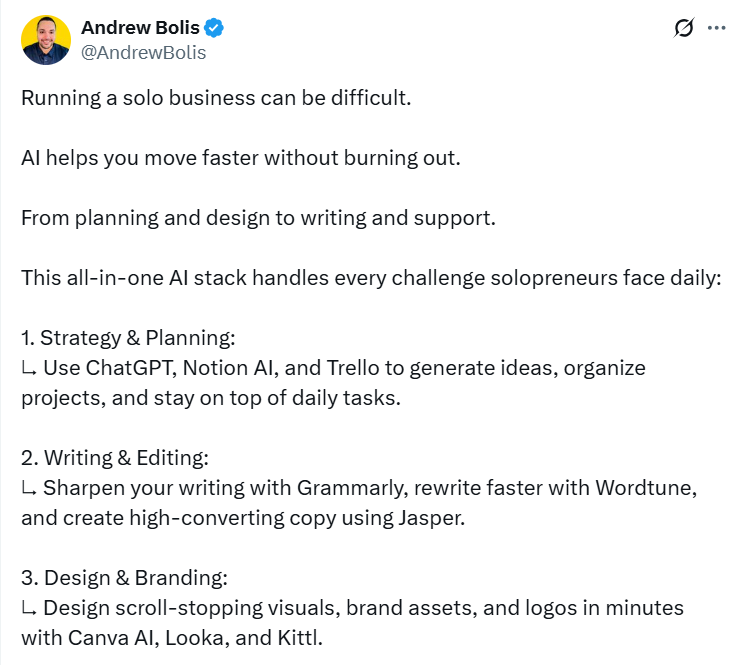Screen dimensions: 745x665
Task: Click Andrew Bolis profile picture
Action: click(46, 40)
